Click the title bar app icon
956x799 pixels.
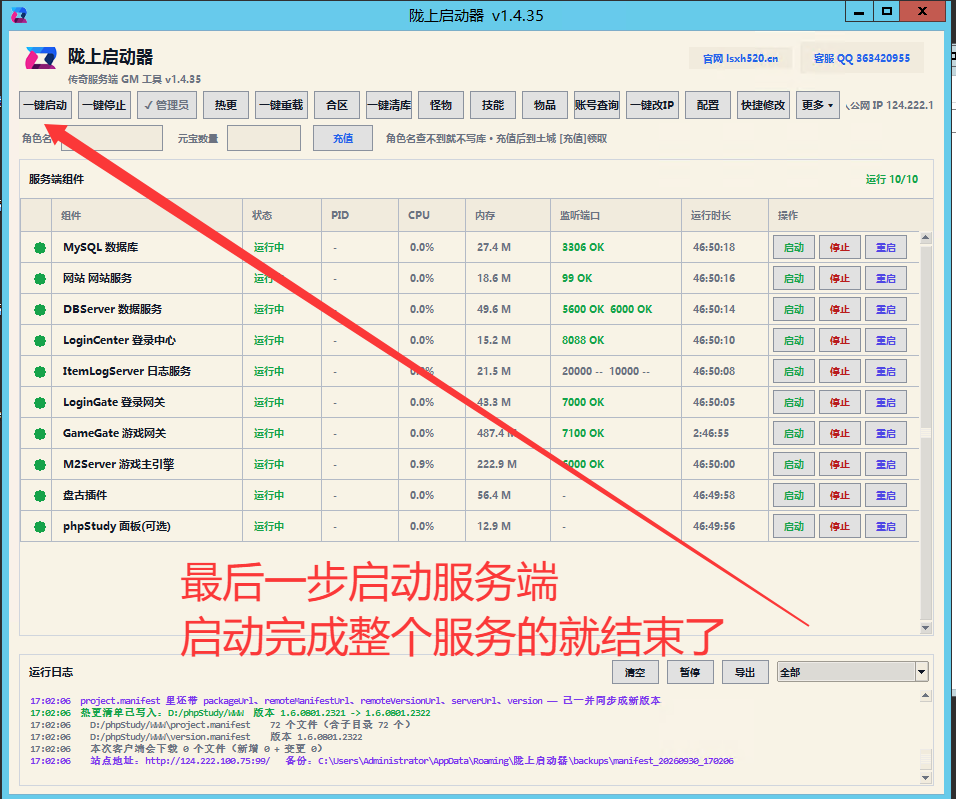click(20, 15)
